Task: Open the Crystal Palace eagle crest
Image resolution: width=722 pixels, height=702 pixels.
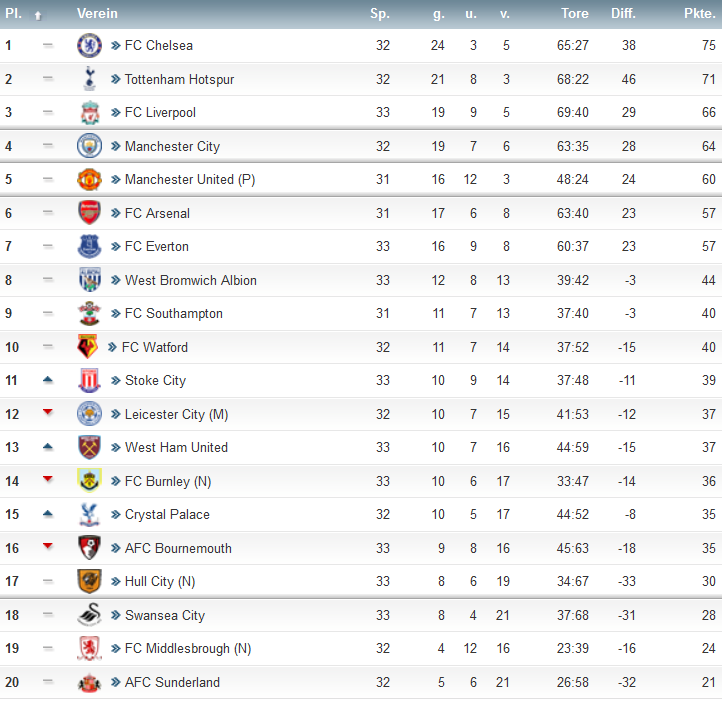Action: tap(89, 514)
